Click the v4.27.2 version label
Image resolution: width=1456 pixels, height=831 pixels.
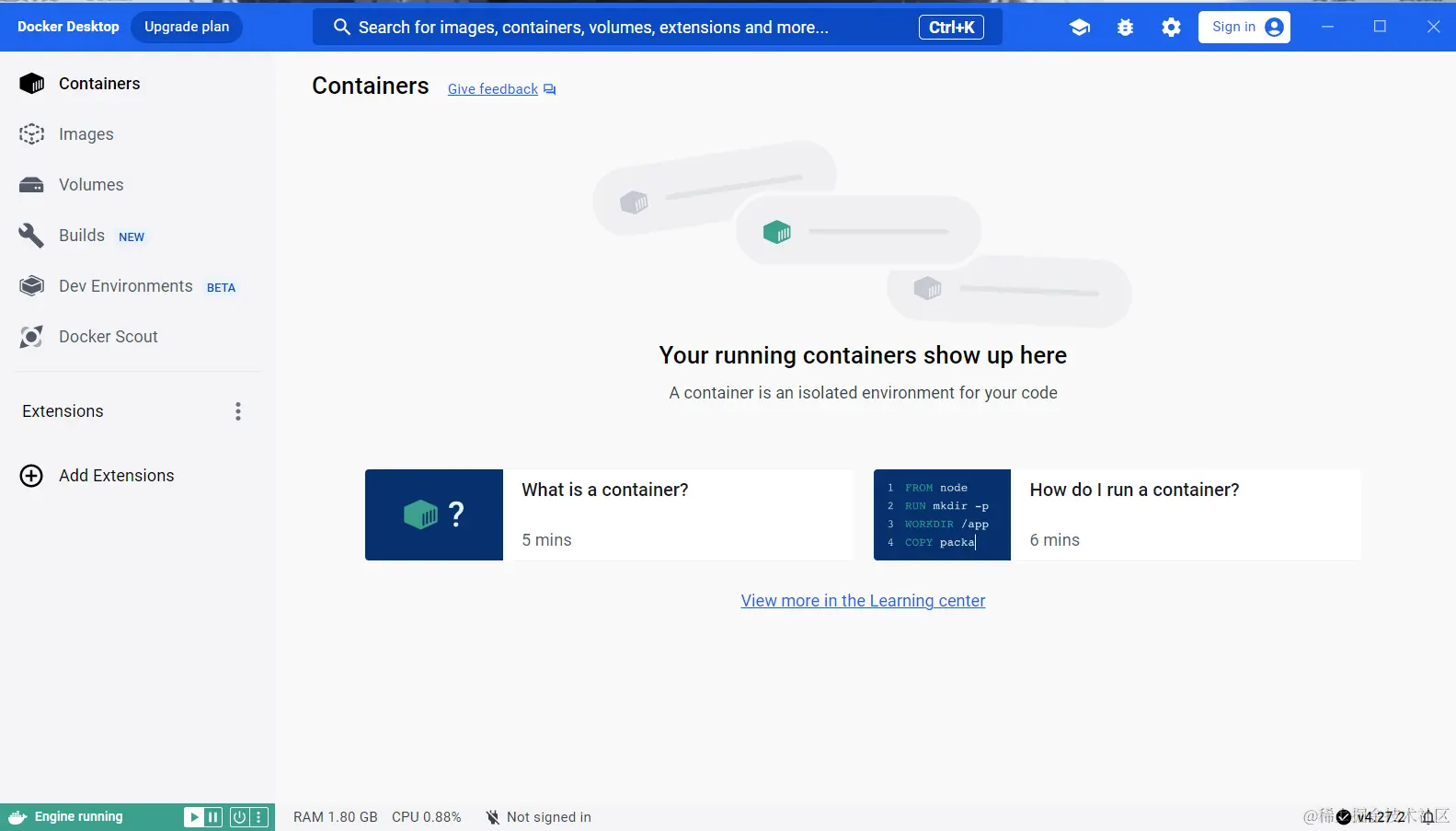coord(1381,817)
